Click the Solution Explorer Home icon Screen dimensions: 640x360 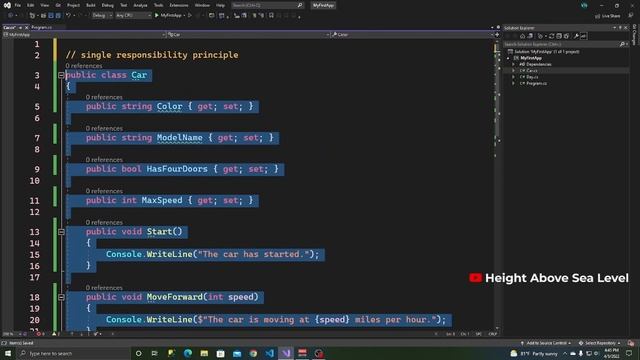click(x=522, y=36)
